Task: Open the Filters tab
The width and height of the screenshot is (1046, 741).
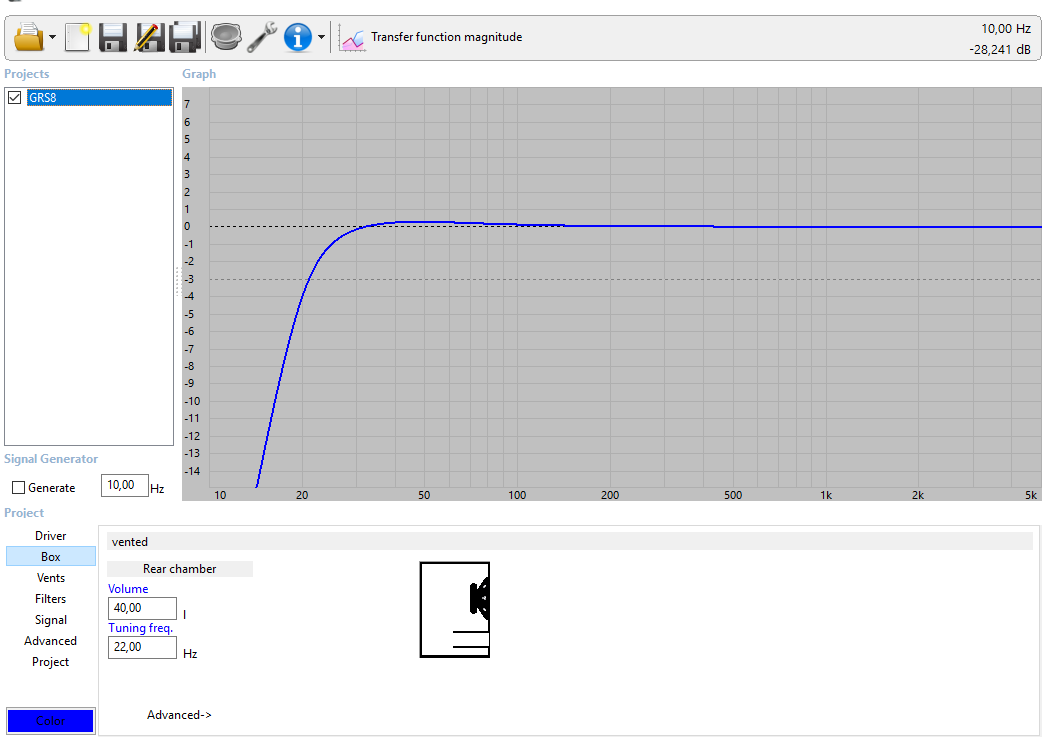Action: point(51,599)
